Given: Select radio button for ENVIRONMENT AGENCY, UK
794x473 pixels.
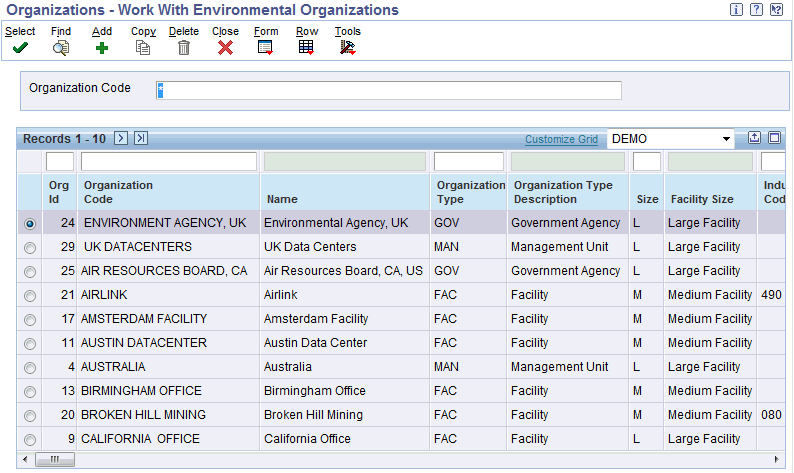Looking at the screenshot, I should (x=30, y=223).
